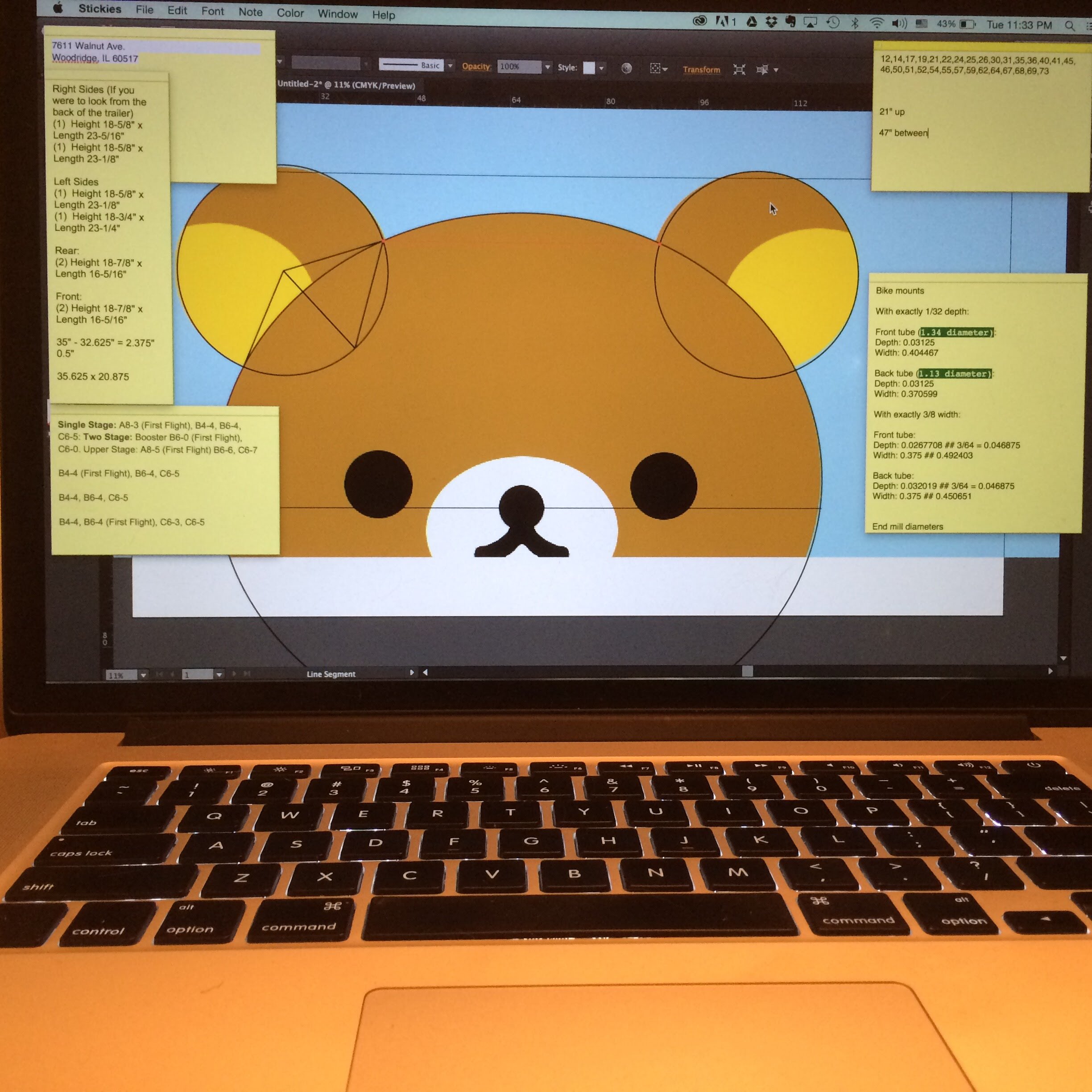Click the orange Transform link
1092x1092 pixels.
pyautogui.click(x=701, y=70)
